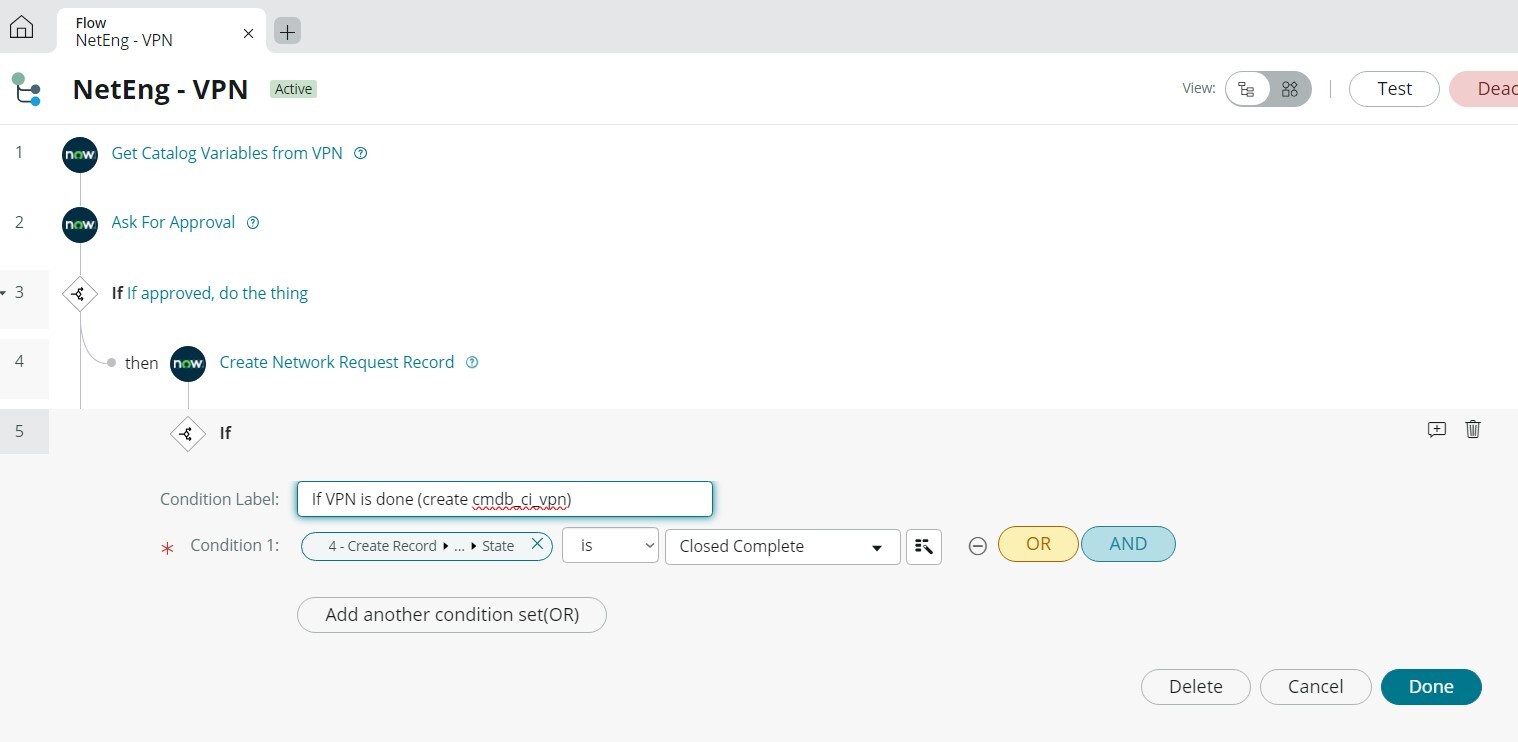The height and width of the screenshot is (742, 1518).
Task: Add an AND condition
Action: (1128, 544)
